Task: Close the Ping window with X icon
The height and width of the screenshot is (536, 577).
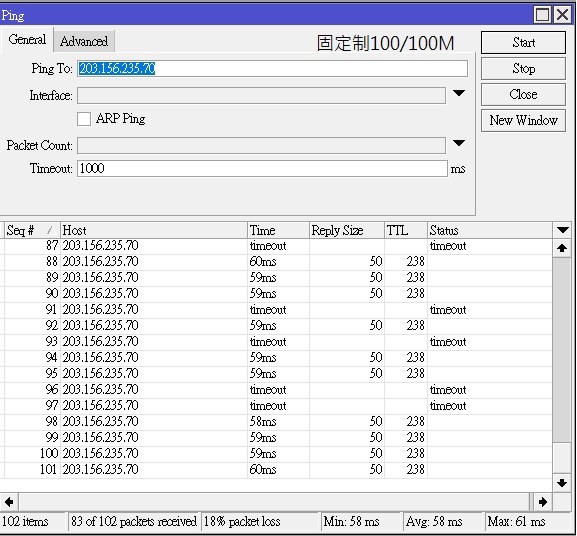Action: [563, 15]
